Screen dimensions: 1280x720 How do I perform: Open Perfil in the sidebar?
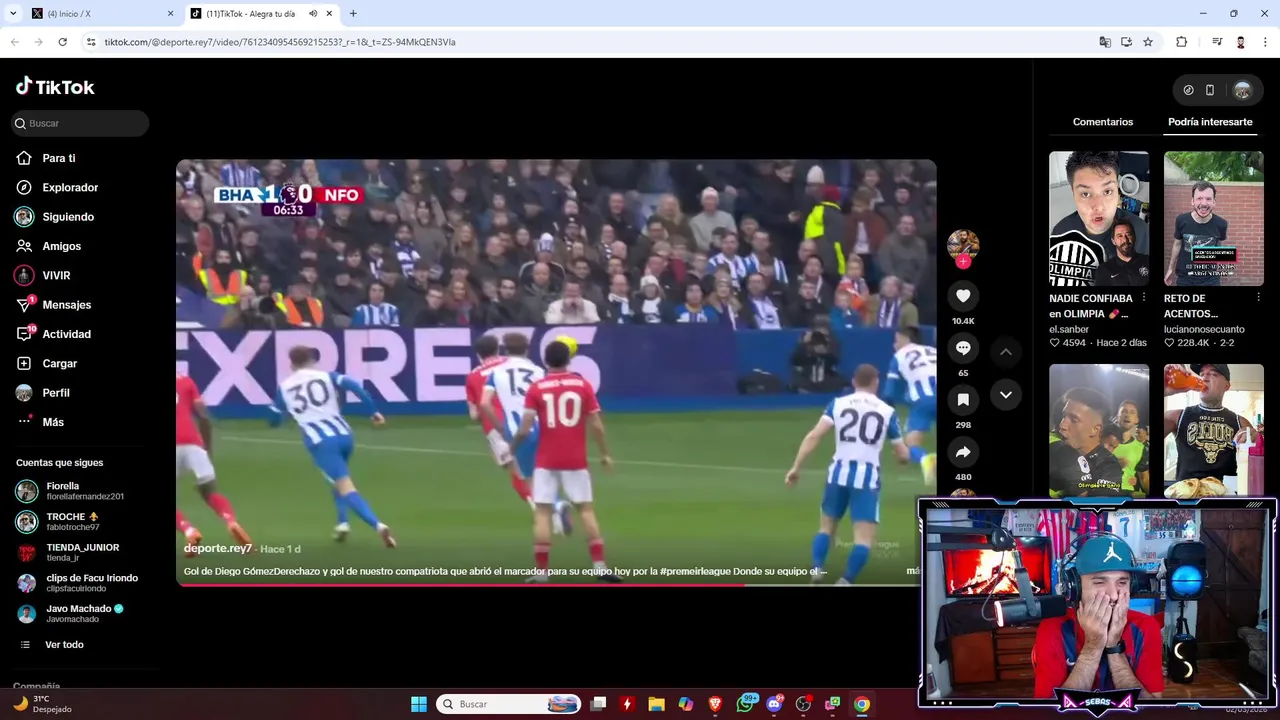click(56, 393)
